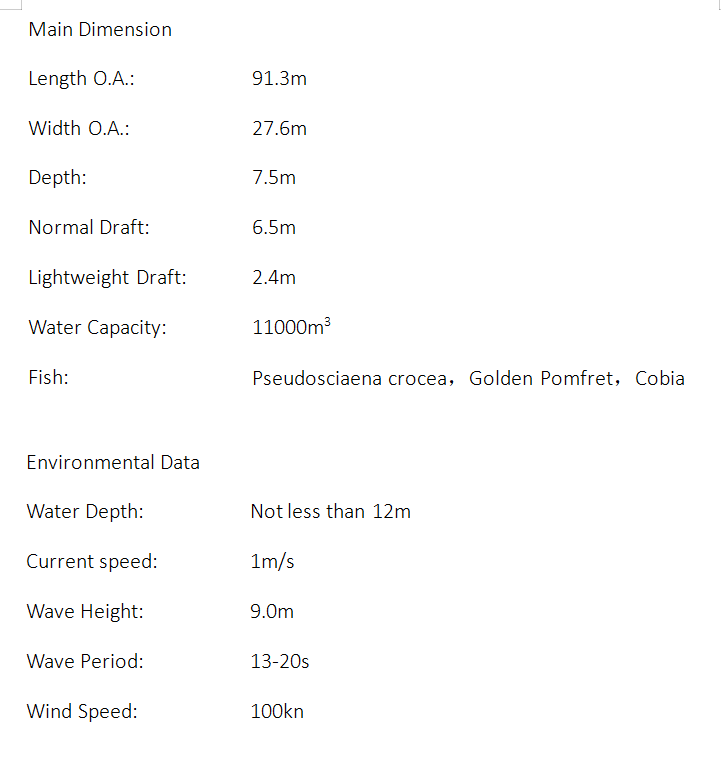Click the 'Length O.A.:' label
721x777 pixels.
pyautogui.click(x=81, y=79)
